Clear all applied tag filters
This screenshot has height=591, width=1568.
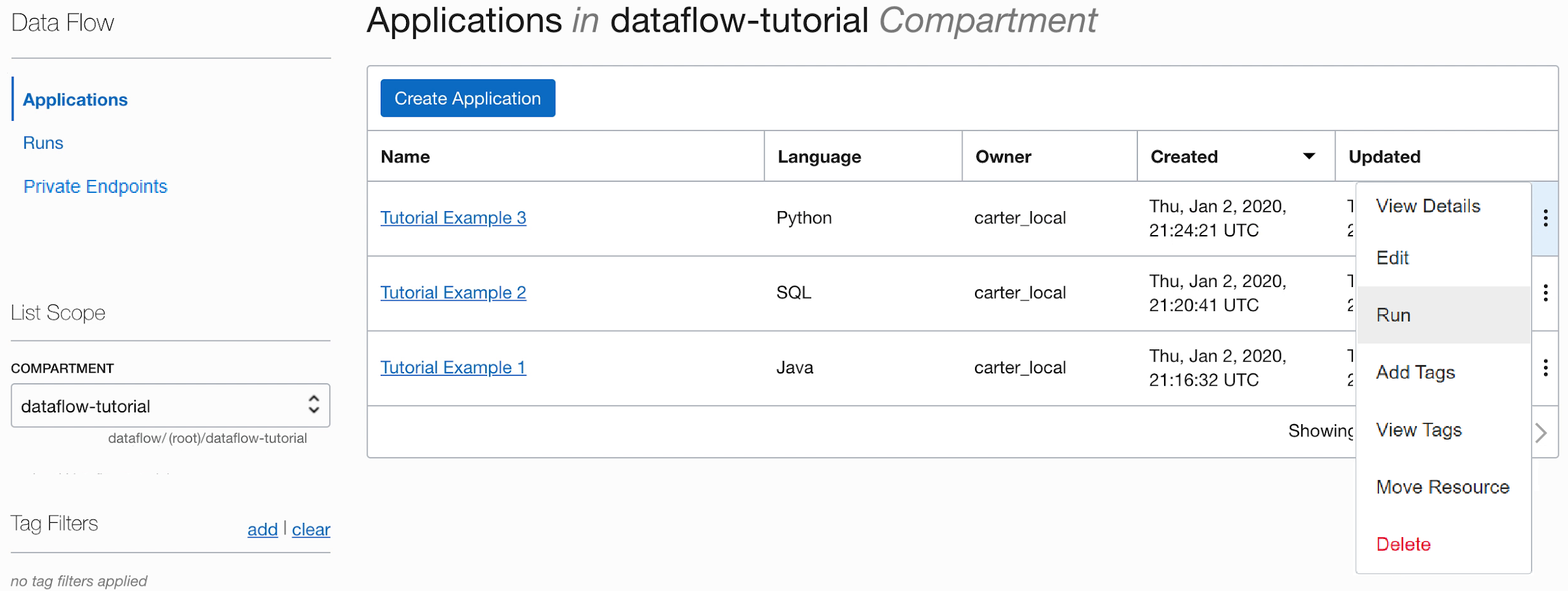click(x=311, y=529)
